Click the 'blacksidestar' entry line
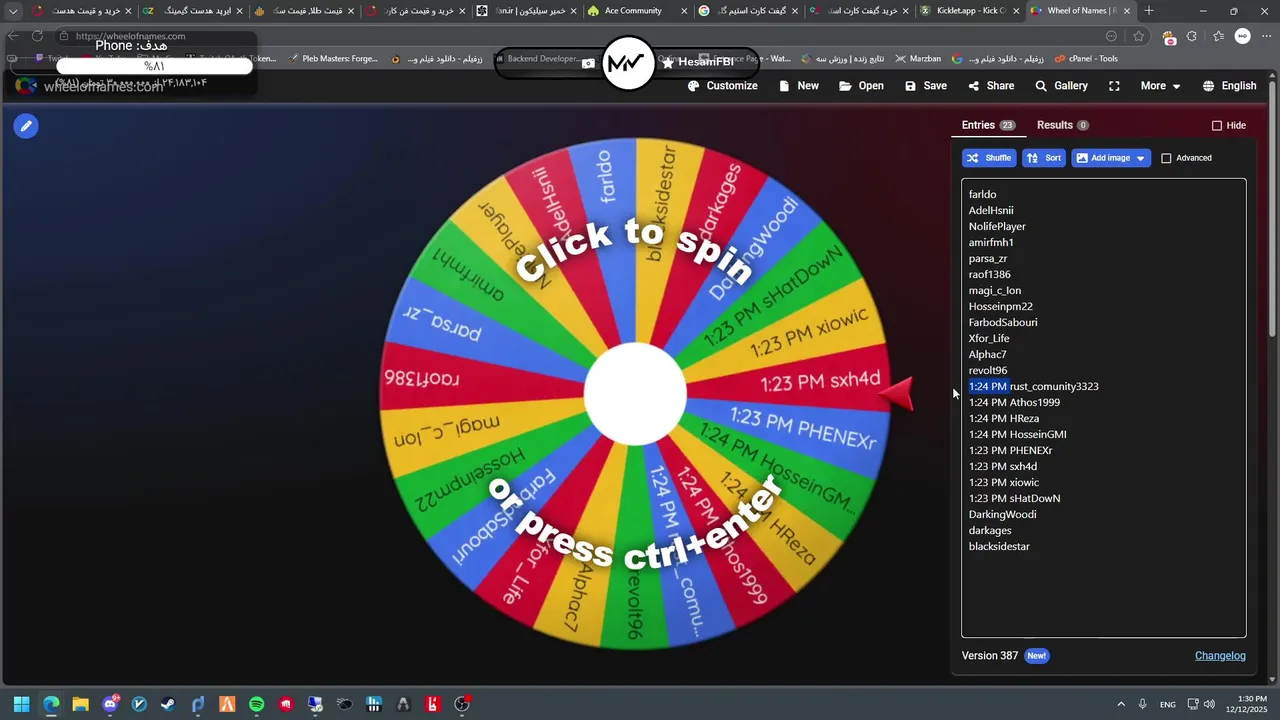Screen dimensions: 1280x720 pos(999,547)
